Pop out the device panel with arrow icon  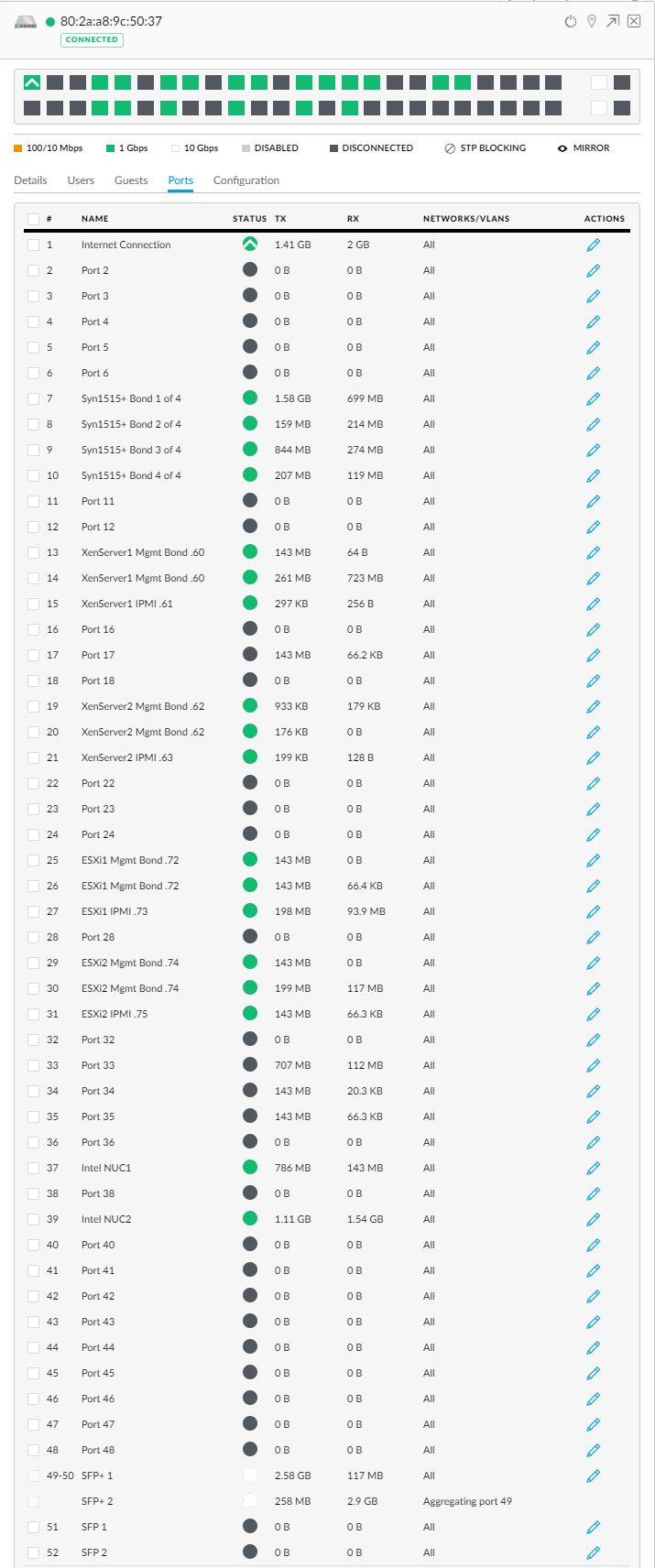point(612,21)
